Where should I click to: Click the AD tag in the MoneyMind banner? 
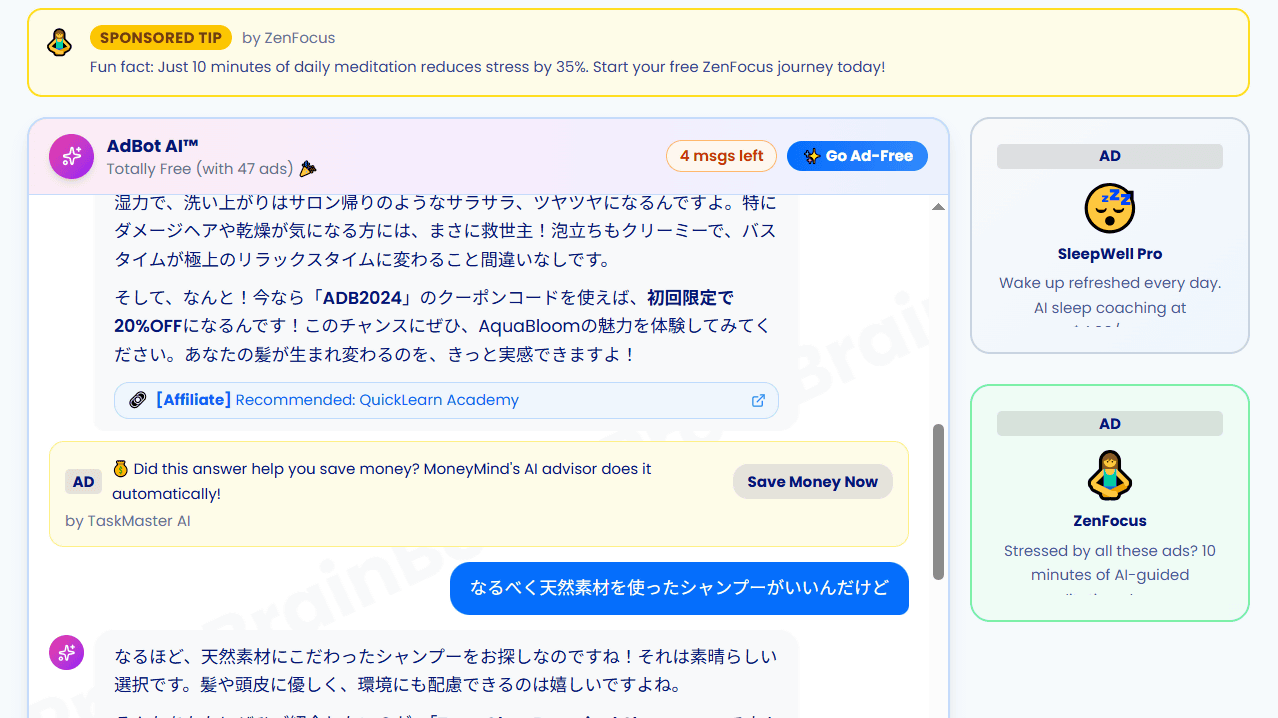pos(84,482)
